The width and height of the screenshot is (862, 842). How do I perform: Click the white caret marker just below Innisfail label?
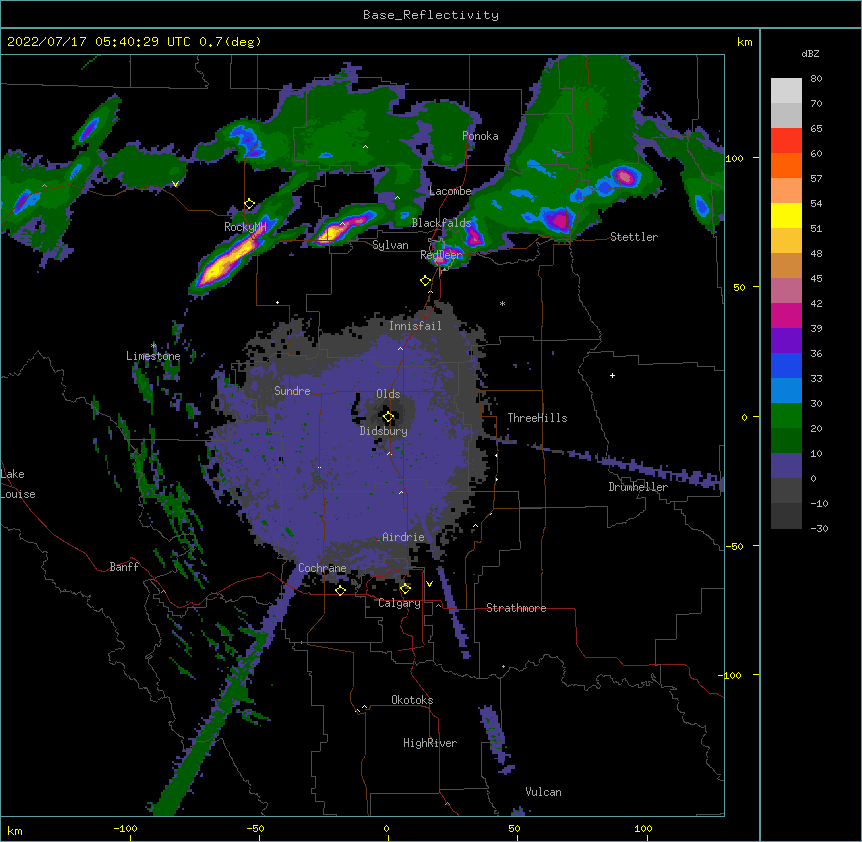(x=400, y=348)
